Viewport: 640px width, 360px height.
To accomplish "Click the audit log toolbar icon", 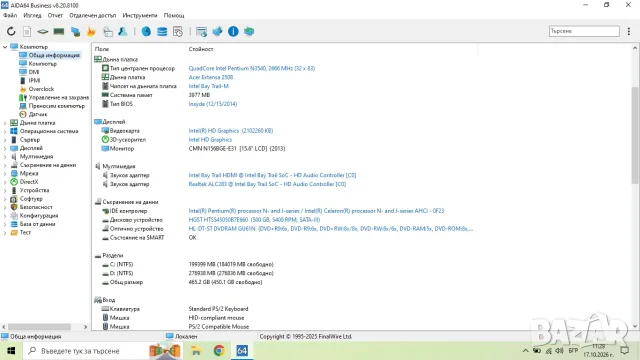I will click(x=178, y=31).
